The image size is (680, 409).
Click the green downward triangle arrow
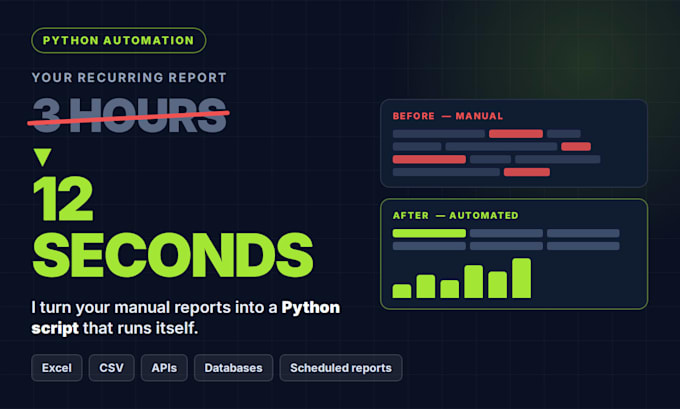(42, 157)
